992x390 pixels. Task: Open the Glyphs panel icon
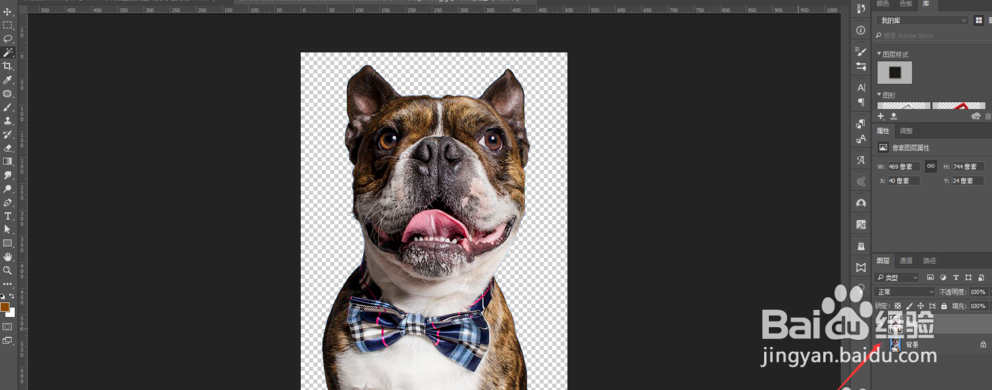(860, 161)
